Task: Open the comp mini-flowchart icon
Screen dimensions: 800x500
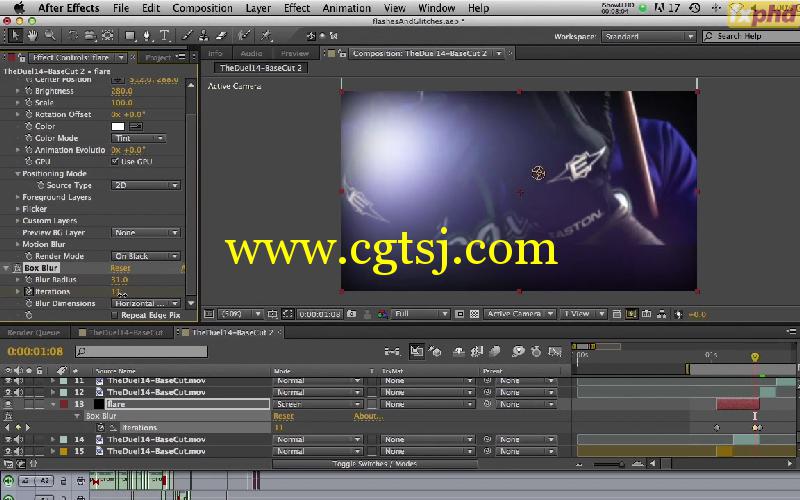Action: (x=392, y=352)
